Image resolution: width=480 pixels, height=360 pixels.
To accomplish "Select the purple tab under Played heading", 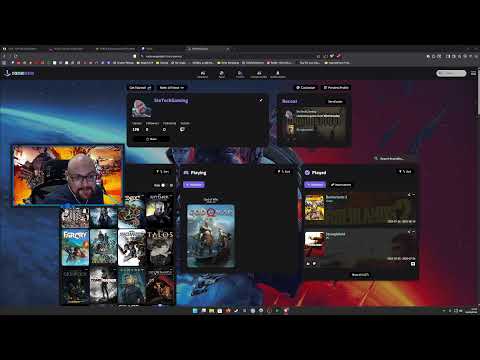I will click(315, 185).
